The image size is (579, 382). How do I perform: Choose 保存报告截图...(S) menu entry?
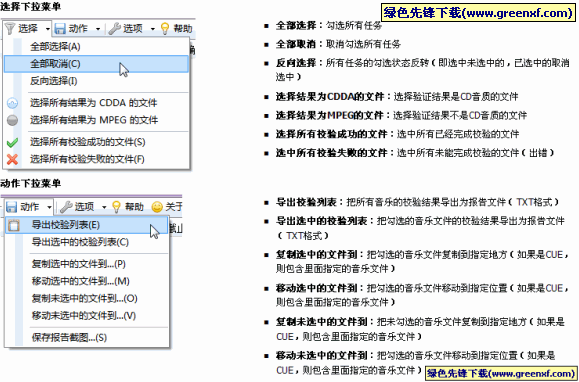pyautogui.click(x=87, y=338)
